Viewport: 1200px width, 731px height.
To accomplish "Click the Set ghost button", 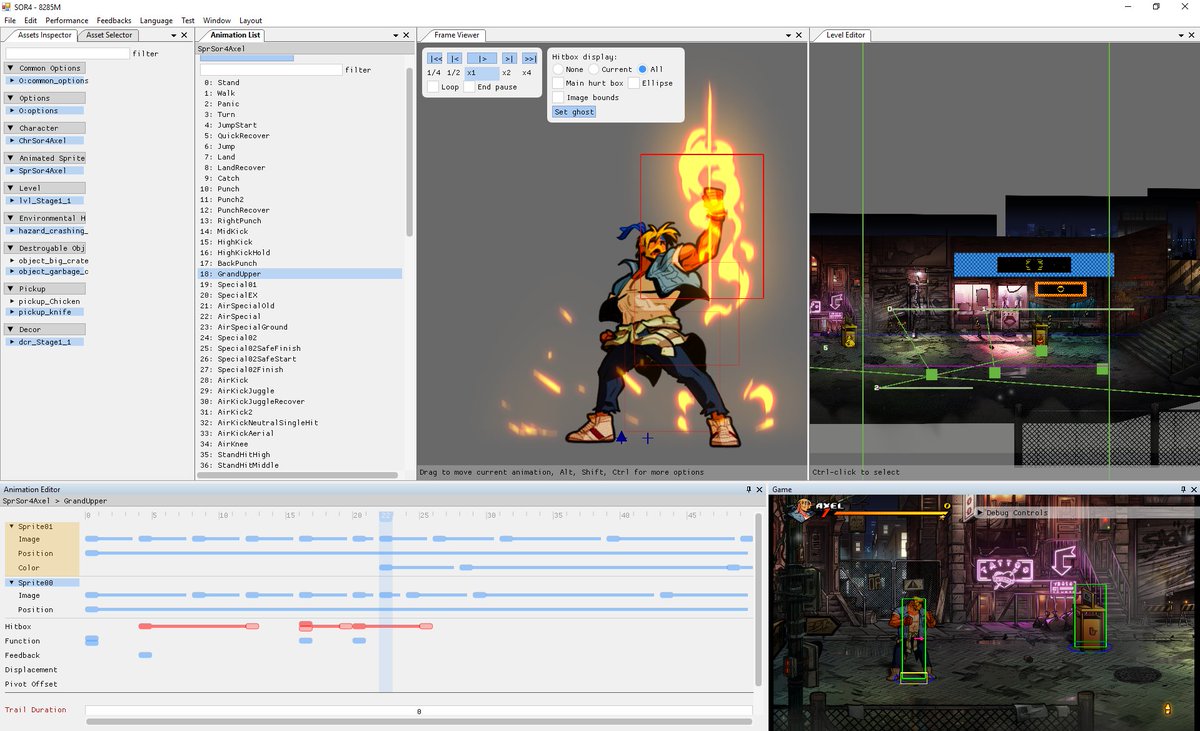I will click(x=574, y=112).
